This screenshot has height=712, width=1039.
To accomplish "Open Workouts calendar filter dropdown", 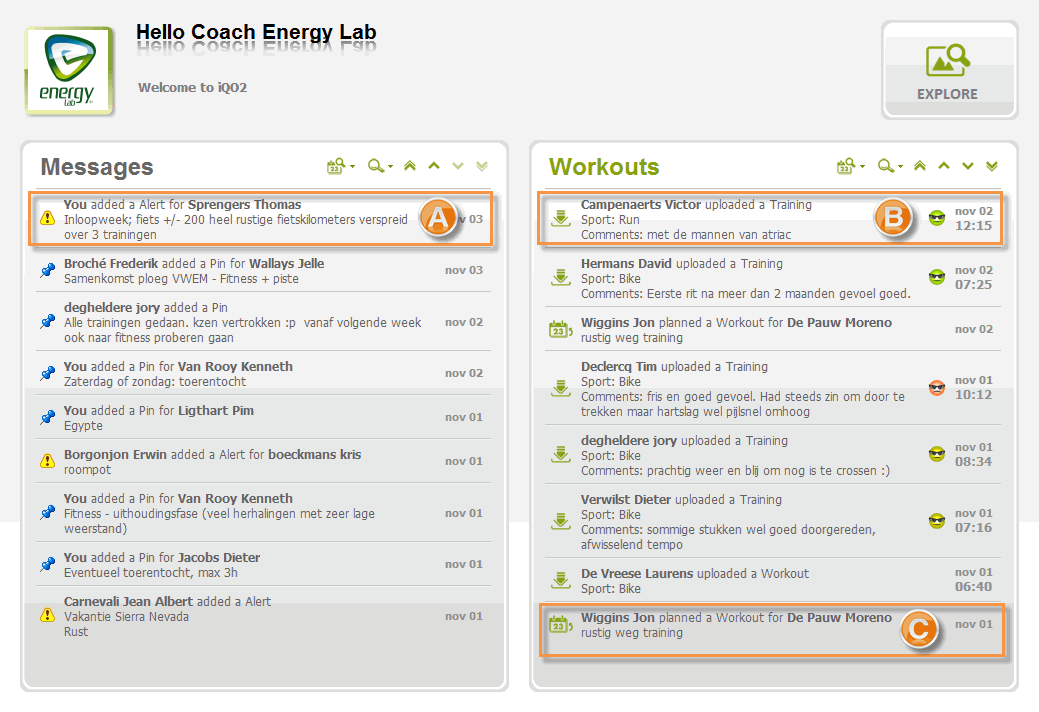I will pos(851,166).
